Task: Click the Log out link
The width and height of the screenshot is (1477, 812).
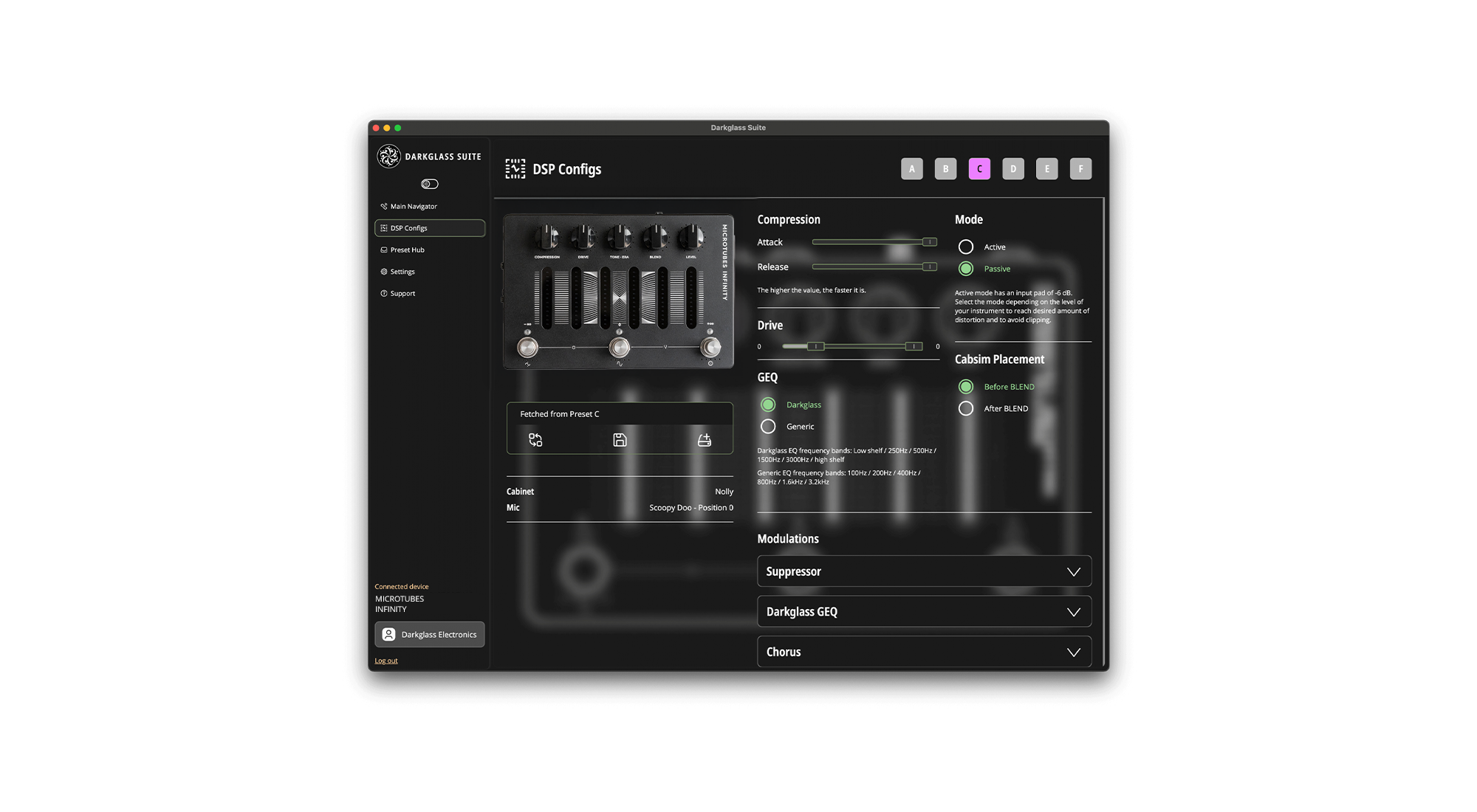Action: point(386,661)
